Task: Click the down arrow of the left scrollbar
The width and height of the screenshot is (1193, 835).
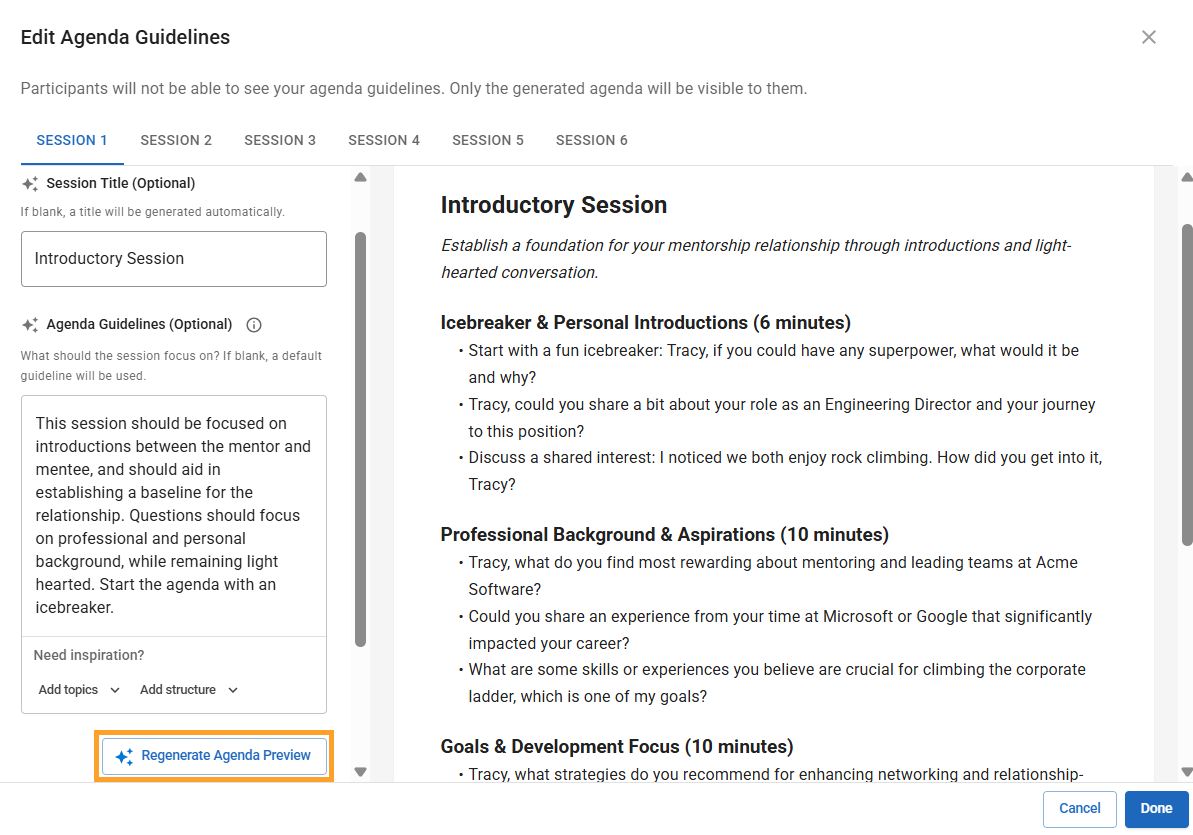Action: click(x=360, y=771)
